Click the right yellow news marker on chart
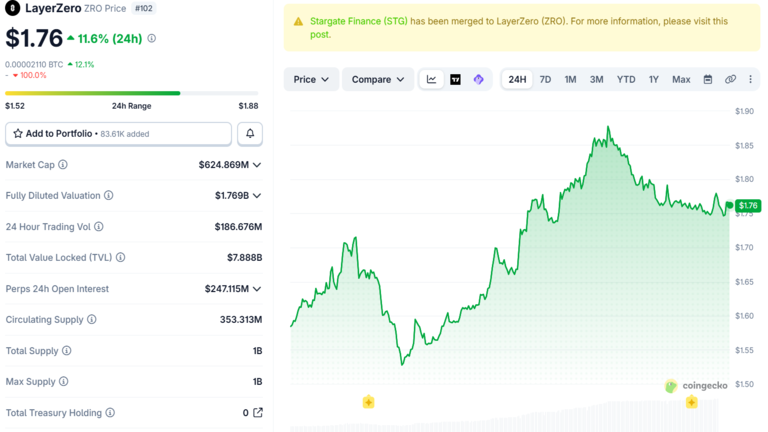Image resolution: width=768 pixels, height=432 pixels. tap(692, 402)
